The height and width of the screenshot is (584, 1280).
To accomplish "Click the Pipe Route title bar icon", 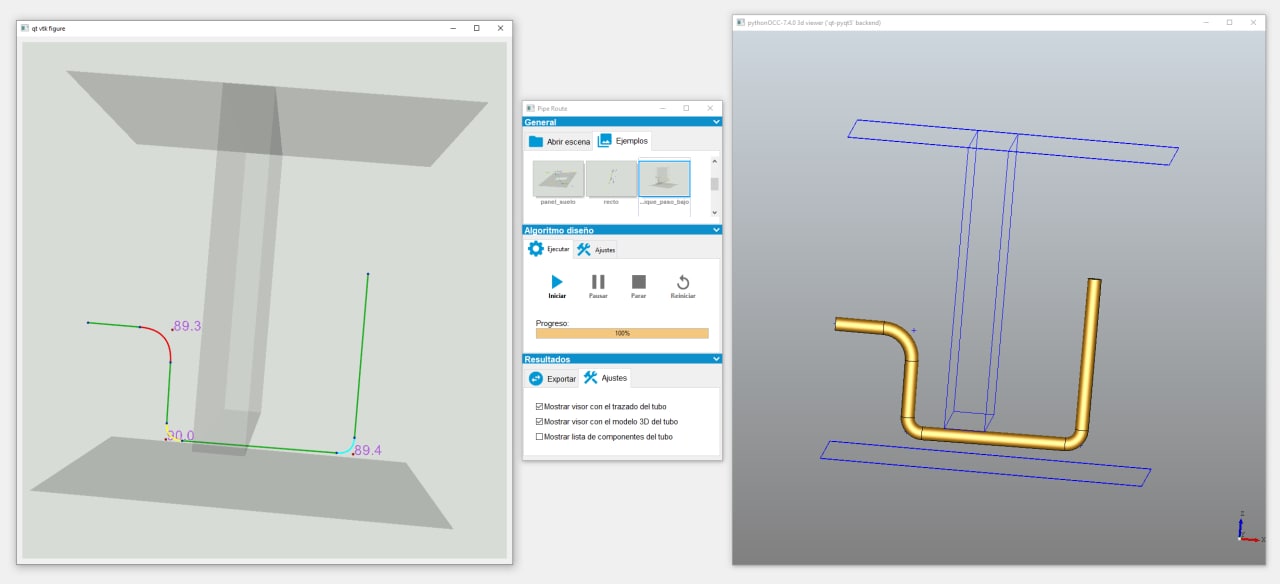I will [x=530, y=108].
